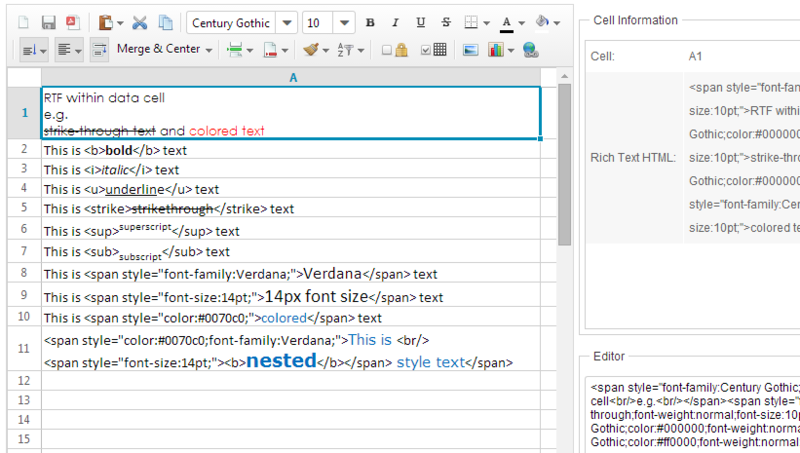Apply Strikethrough formatting
The width and height of the screenshot is (800, 453).
coord(446,23)
